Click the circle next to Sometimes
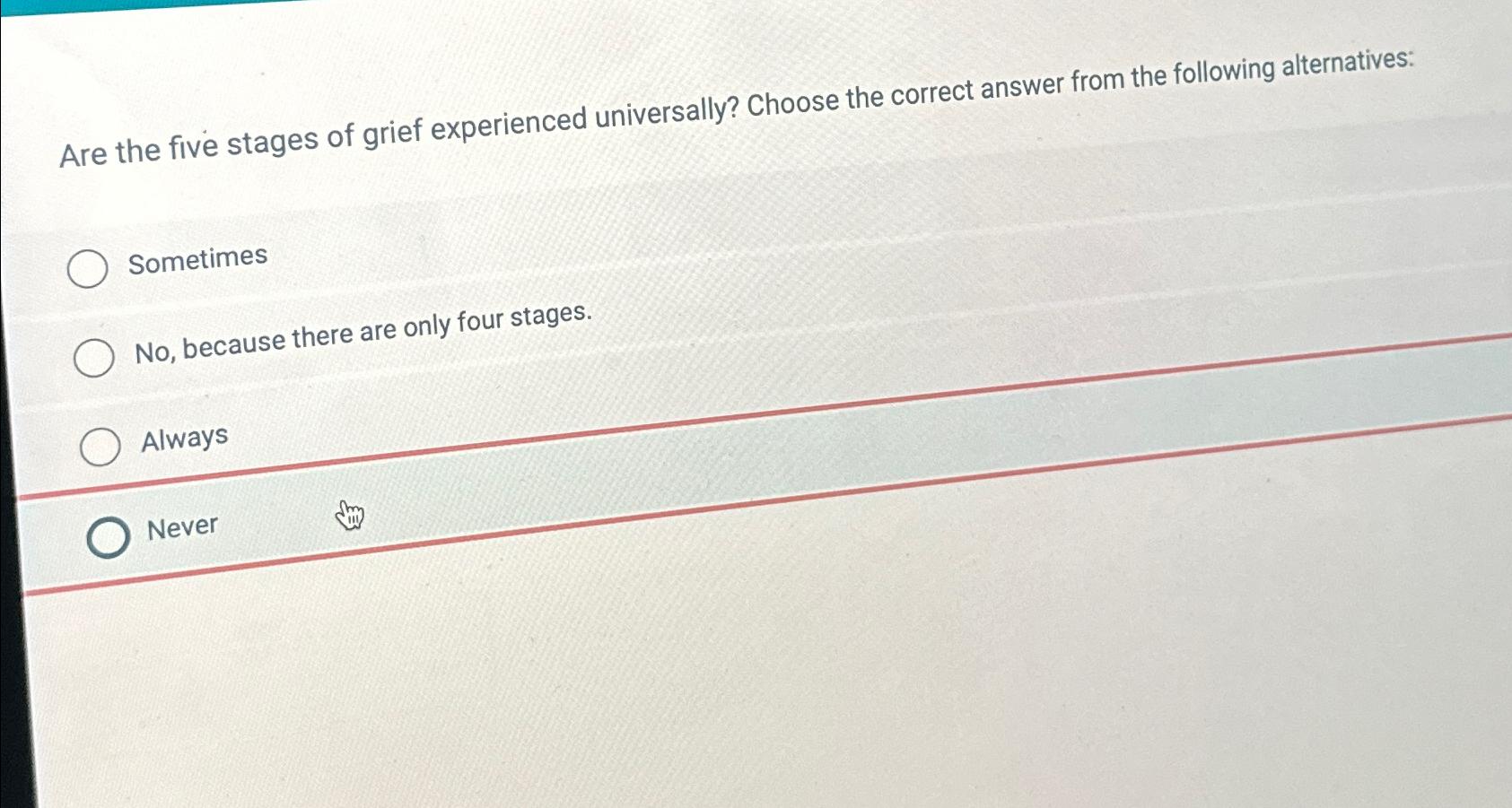This screenshot has width=1512, height=808. click(89, 269)
